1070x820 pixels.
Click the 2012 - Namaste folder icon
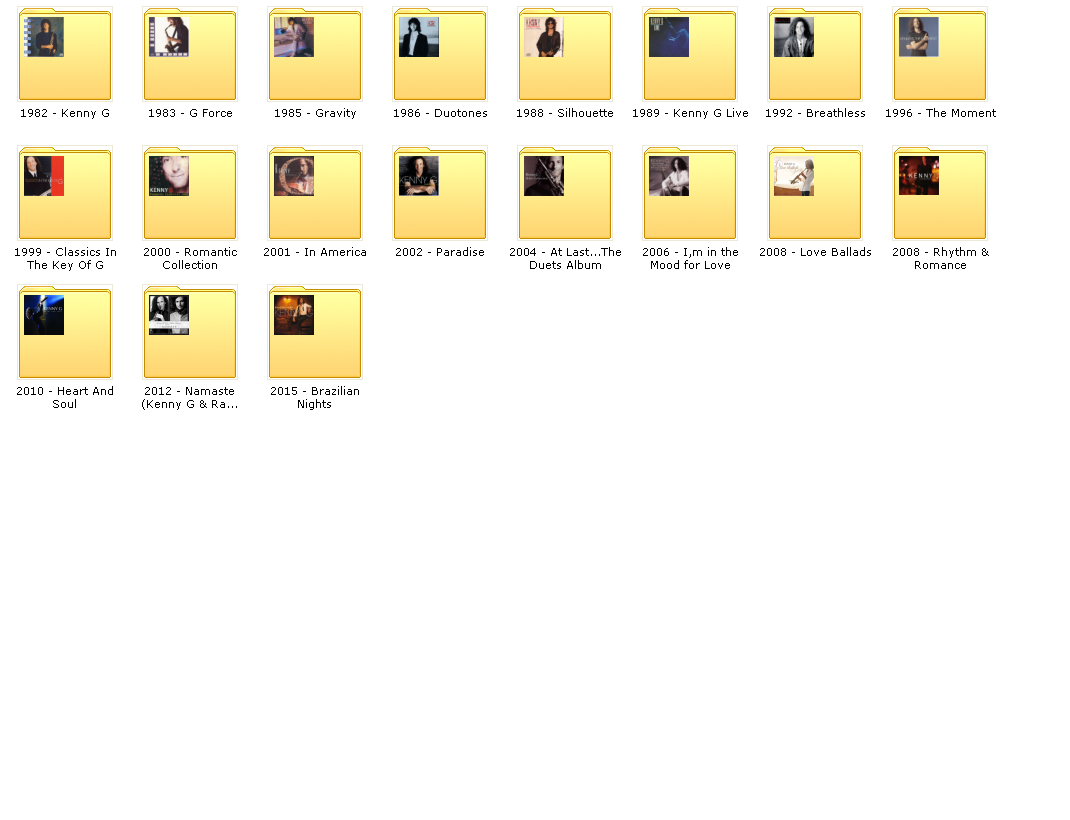[190, 332]
